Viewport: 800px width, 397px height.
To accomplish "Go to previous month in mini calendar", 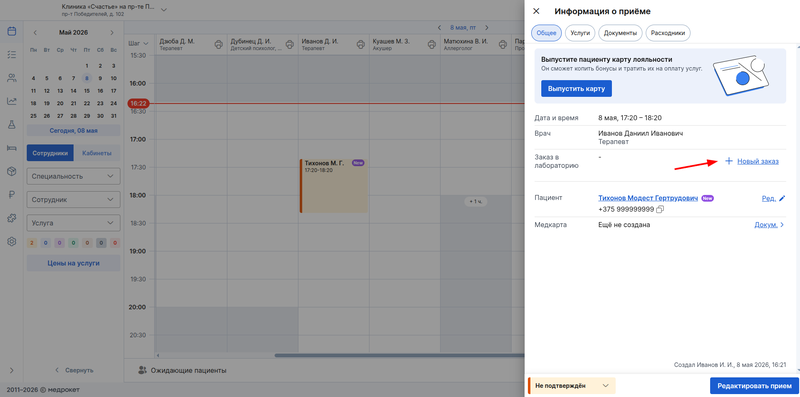I will 35,32.
